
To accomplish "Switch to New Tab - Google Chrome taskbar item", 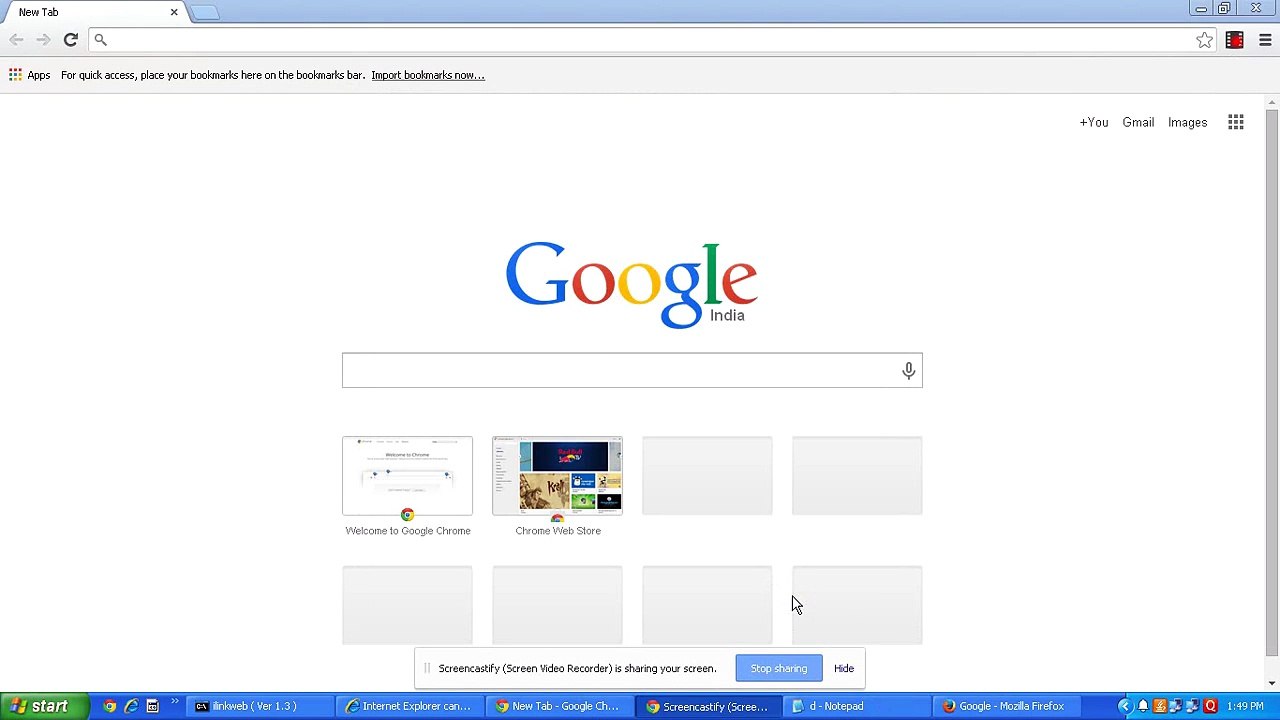I will [x=559, y=706].
